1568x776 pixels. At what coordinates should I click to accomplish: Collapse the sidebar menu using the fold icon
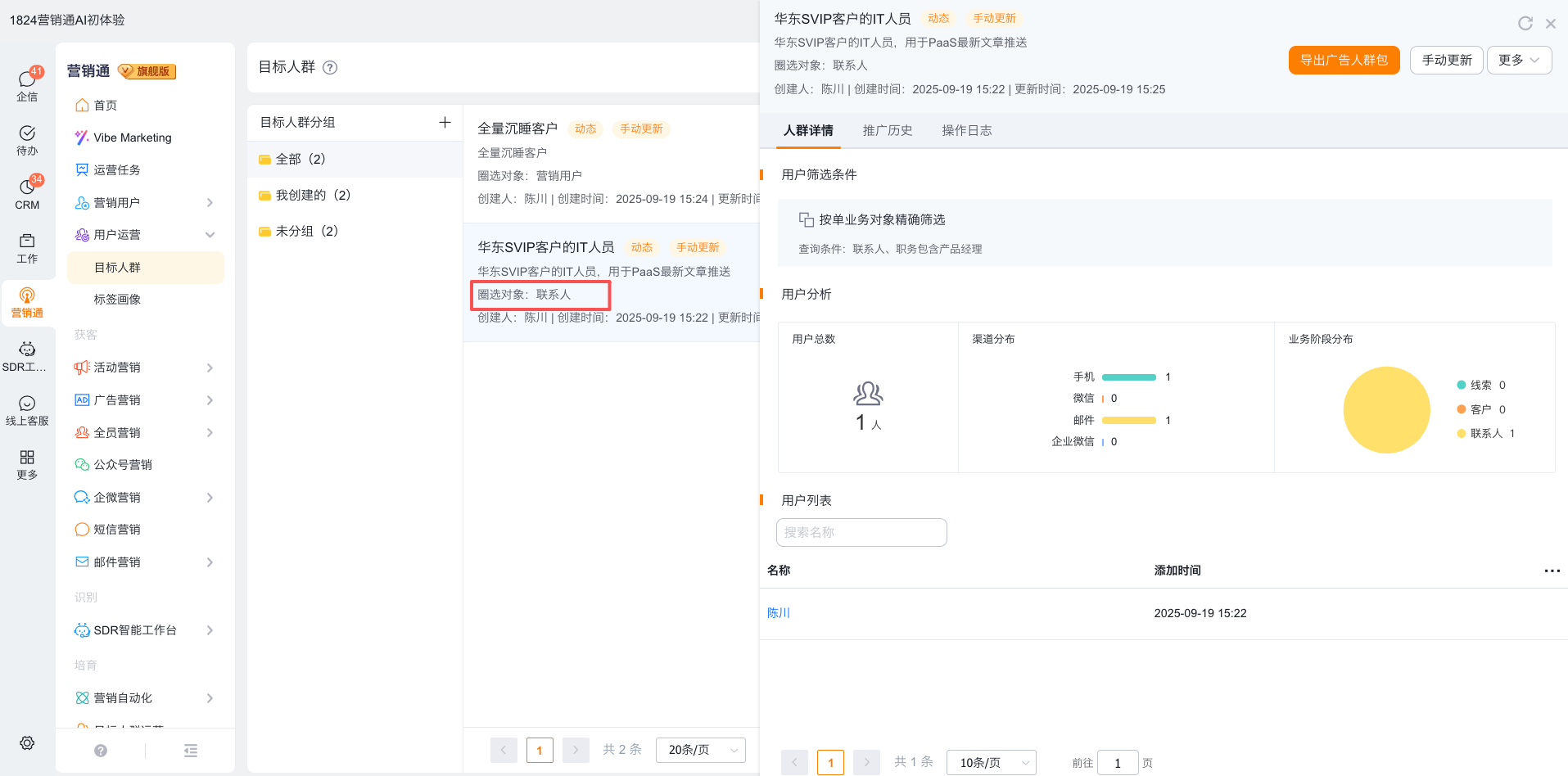(191, 751)
